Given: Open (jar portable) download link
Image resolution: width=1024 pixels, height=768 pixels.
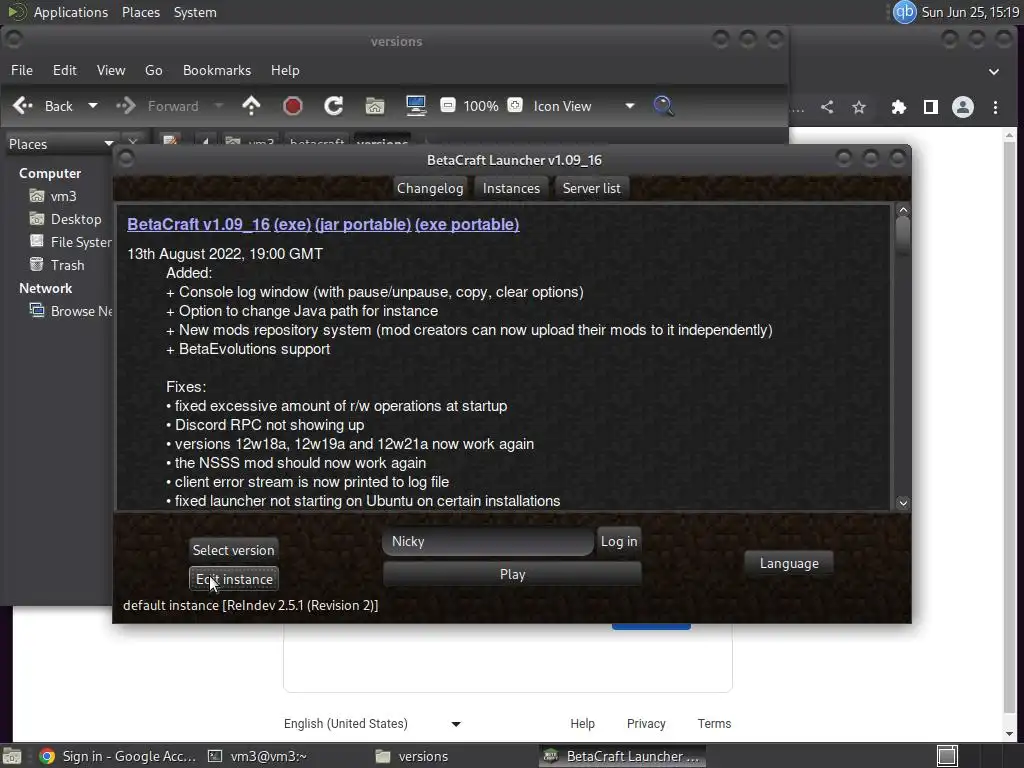Looking at the screenshot, I should (x=362, y=224).
